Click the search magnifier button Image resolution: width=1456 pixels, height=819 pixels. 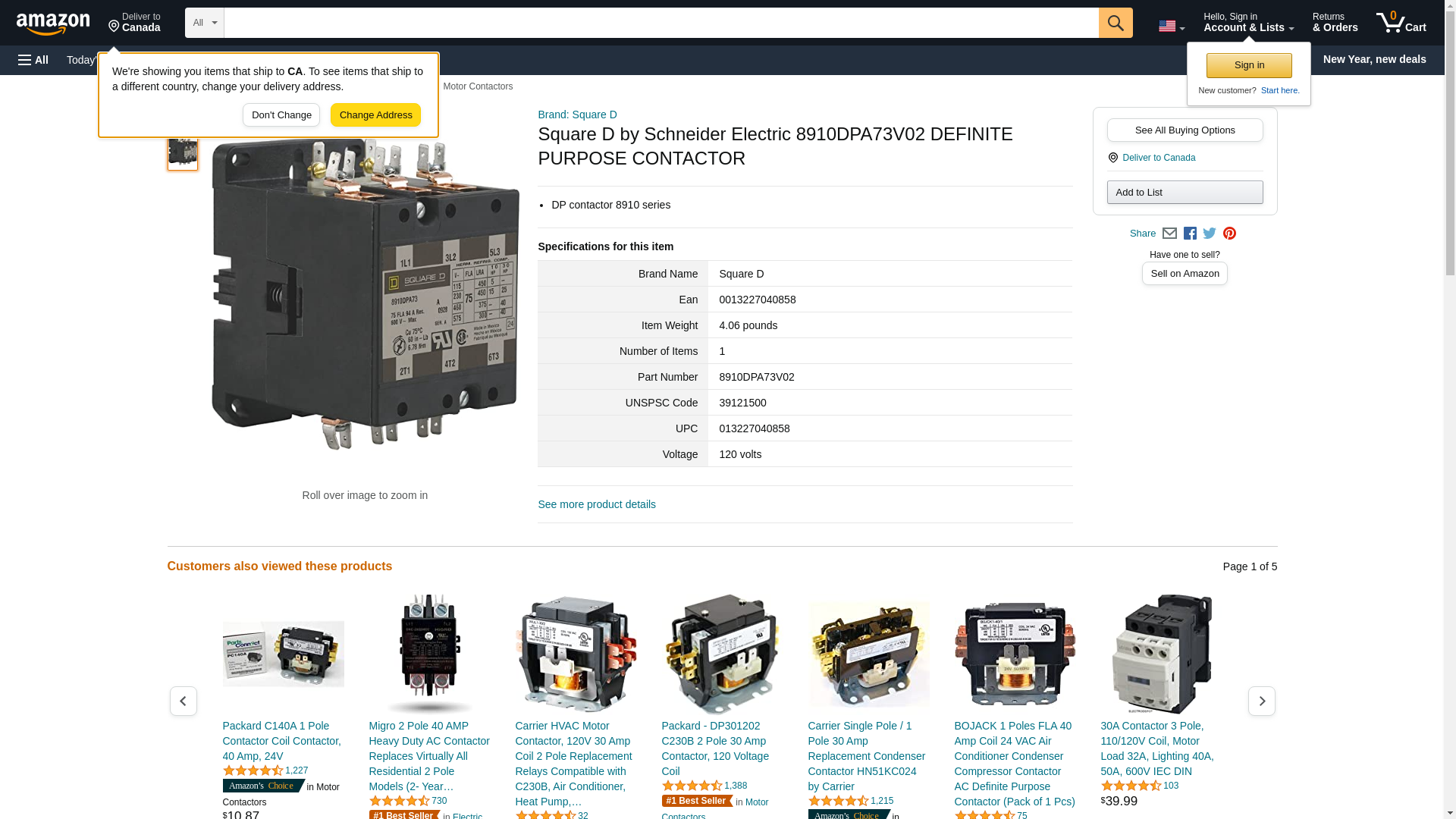(x=1115, y=23)
